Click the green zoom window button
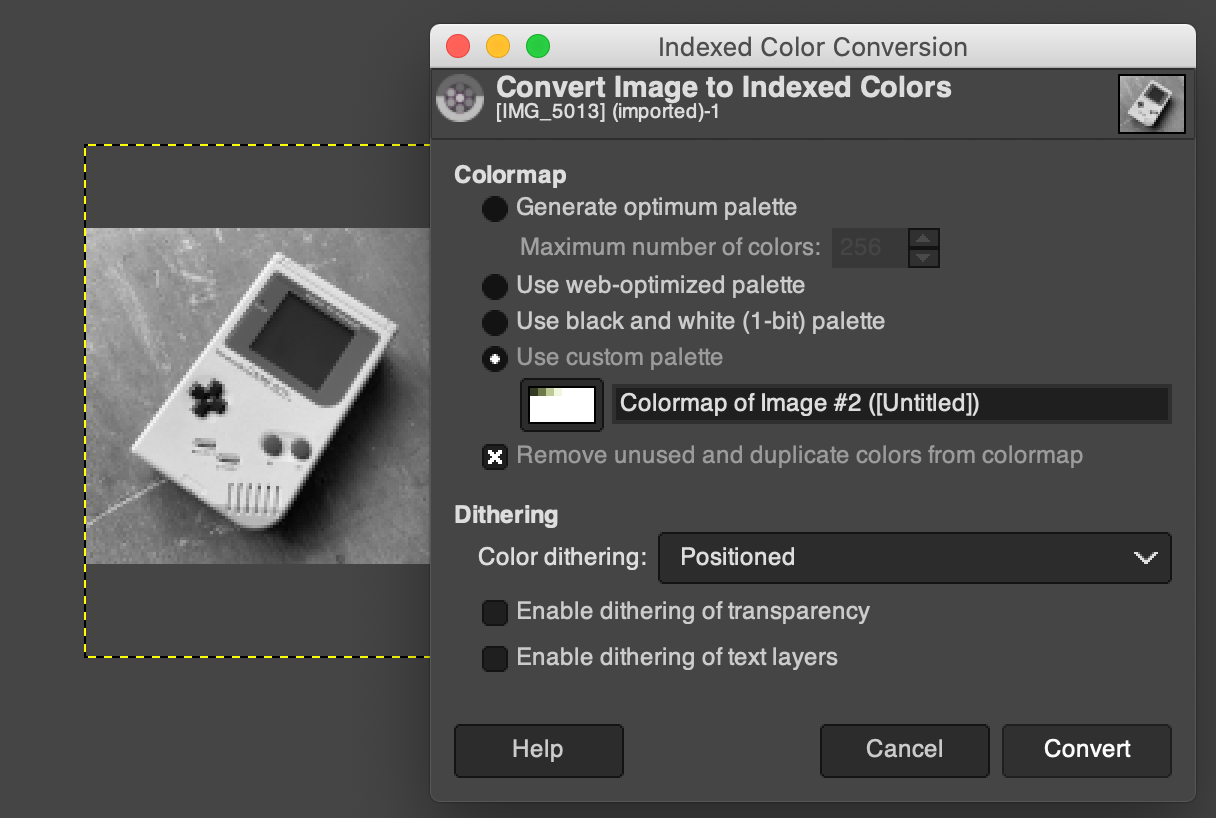The width and height of the screenshot is (1216, 818). pos(538,46)
